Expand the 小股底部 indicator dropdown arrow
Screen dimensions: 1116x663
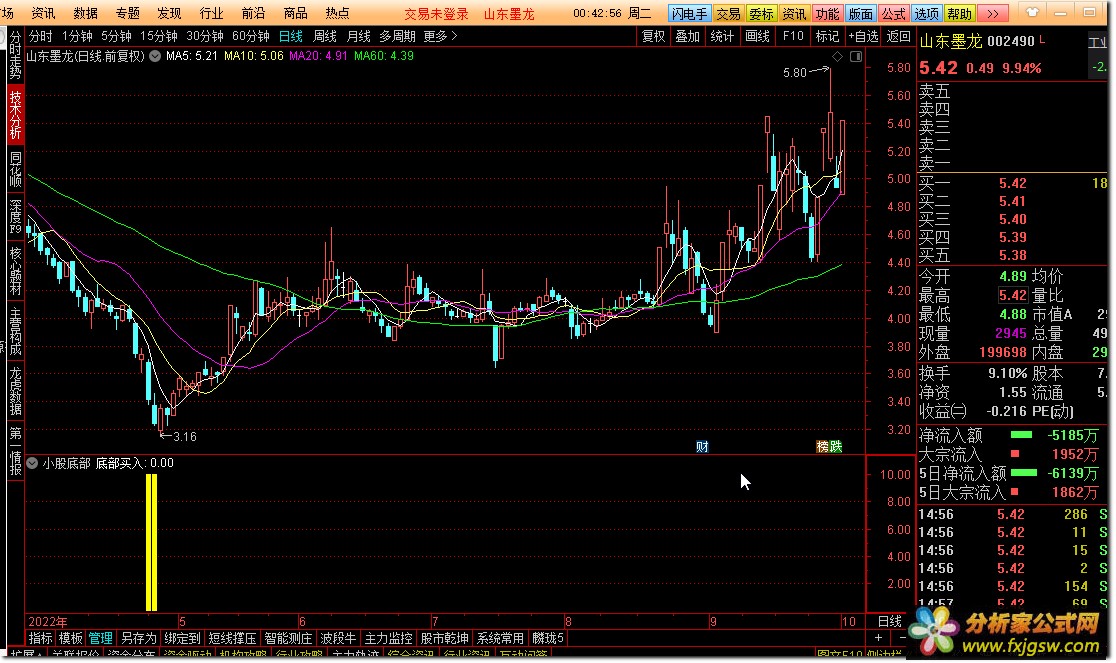32,463
